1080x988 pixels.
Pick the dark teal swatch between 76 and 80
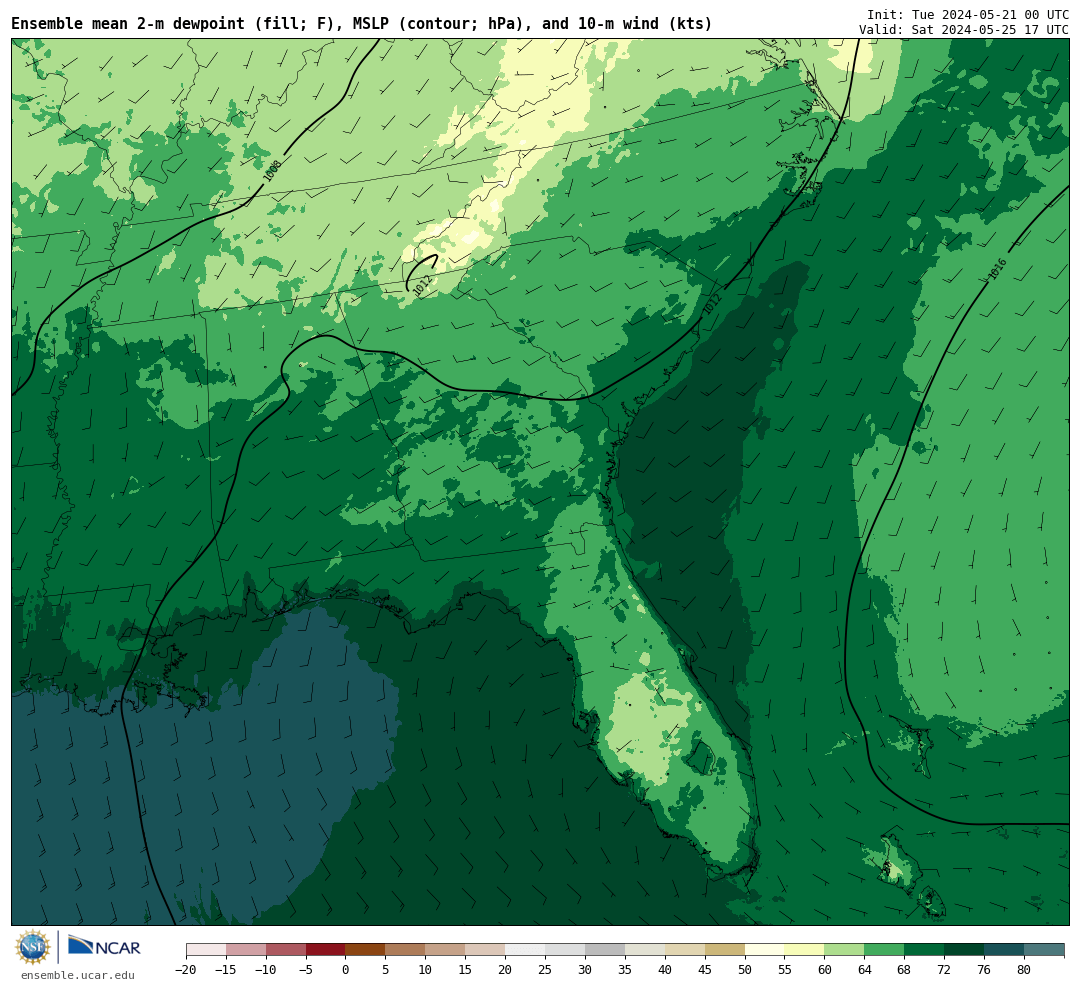[x=1004, y=950]
